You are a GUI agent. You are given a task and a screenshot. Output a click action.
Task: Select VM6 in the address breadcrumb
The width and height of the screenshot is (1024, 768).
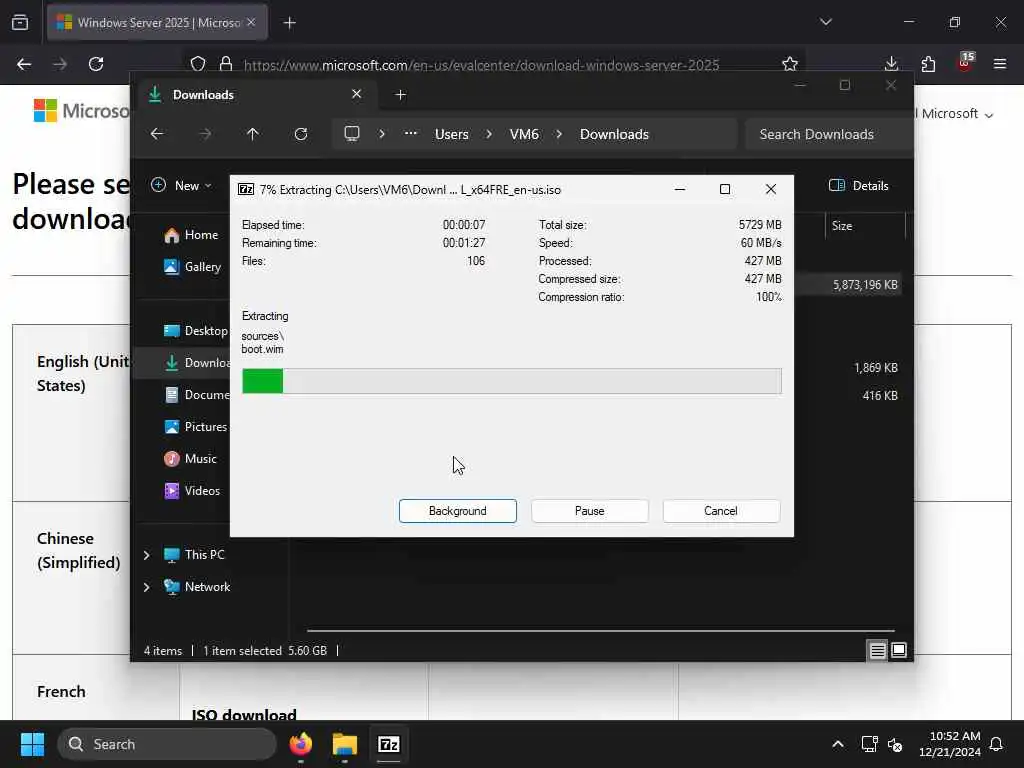(x=524, y=134)
